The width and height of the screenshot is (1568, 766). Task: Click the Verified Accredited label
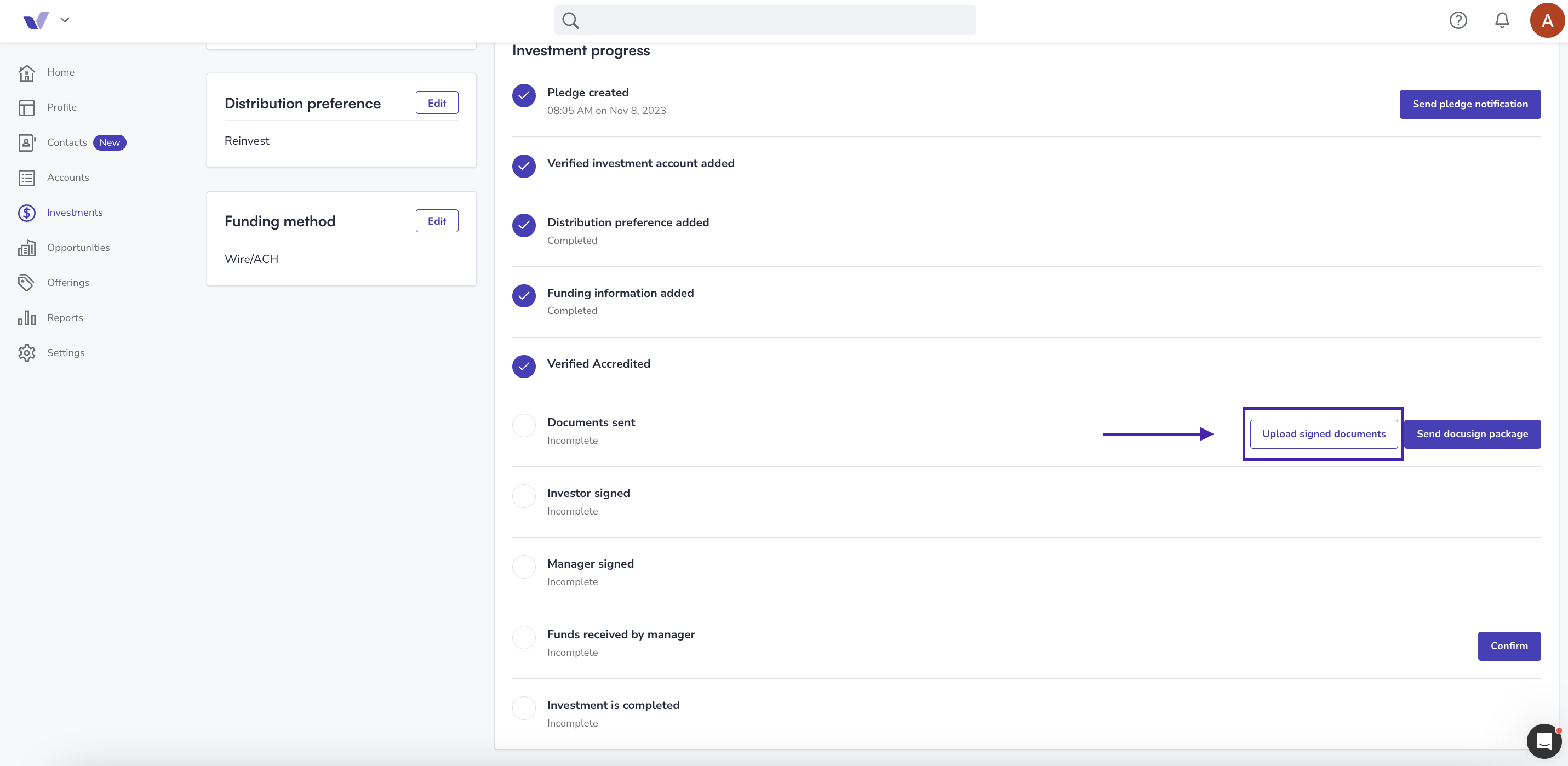(x=598, y=363)
